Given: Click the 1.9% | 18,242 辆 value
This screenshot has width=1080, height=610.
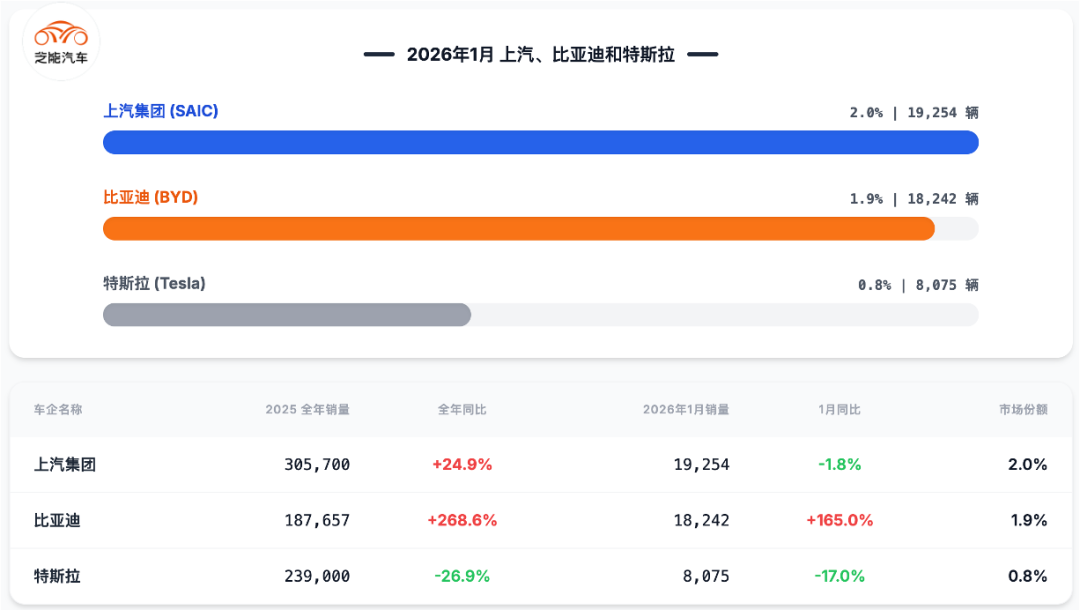Looking at the screenshot, I should click(914, 198).
